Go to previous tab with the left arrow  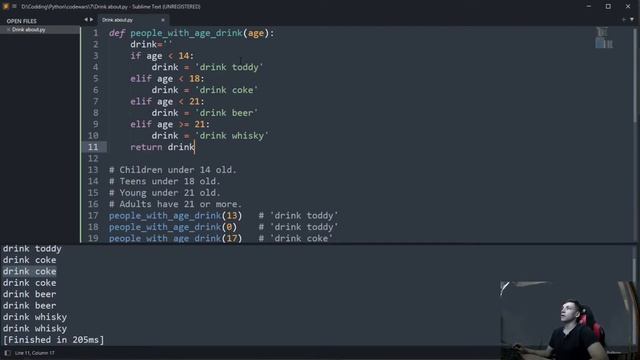pos(86,20)
